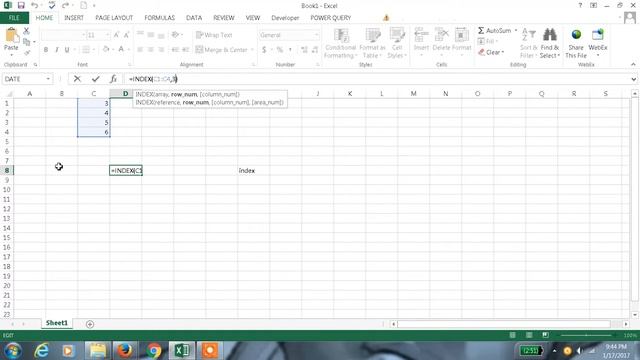The image size is (640, 360).
Task: Click the Fill button in Editing group
Action: coord(487,41)
